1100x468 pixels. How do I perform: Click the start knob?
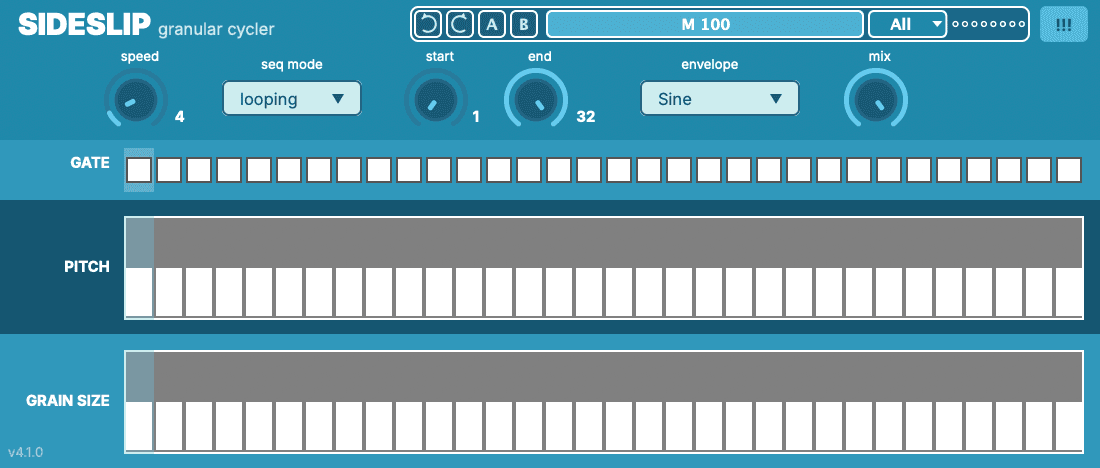[436, 99]
